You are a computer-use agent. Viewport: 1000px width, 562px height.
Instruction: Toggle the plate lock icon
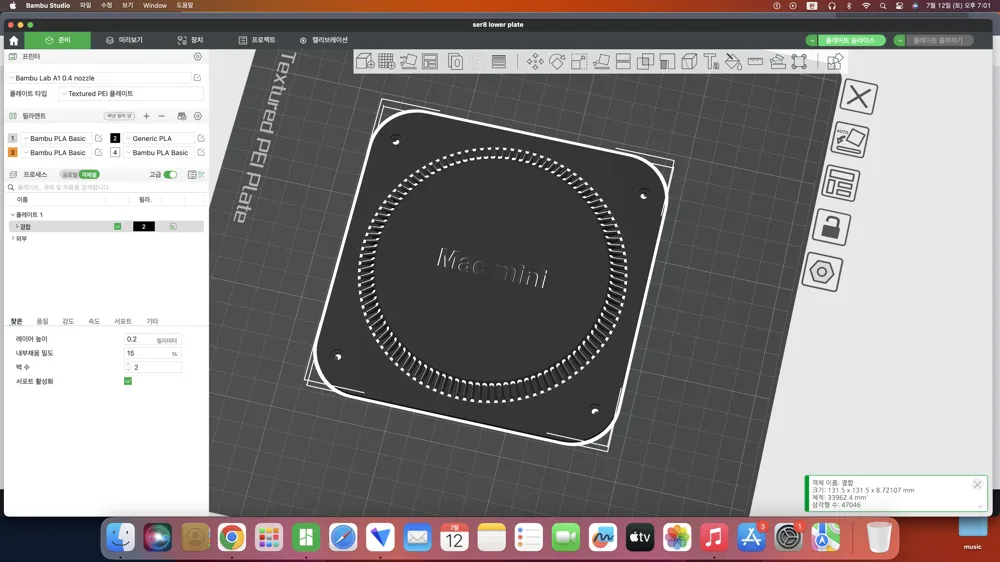831,228
